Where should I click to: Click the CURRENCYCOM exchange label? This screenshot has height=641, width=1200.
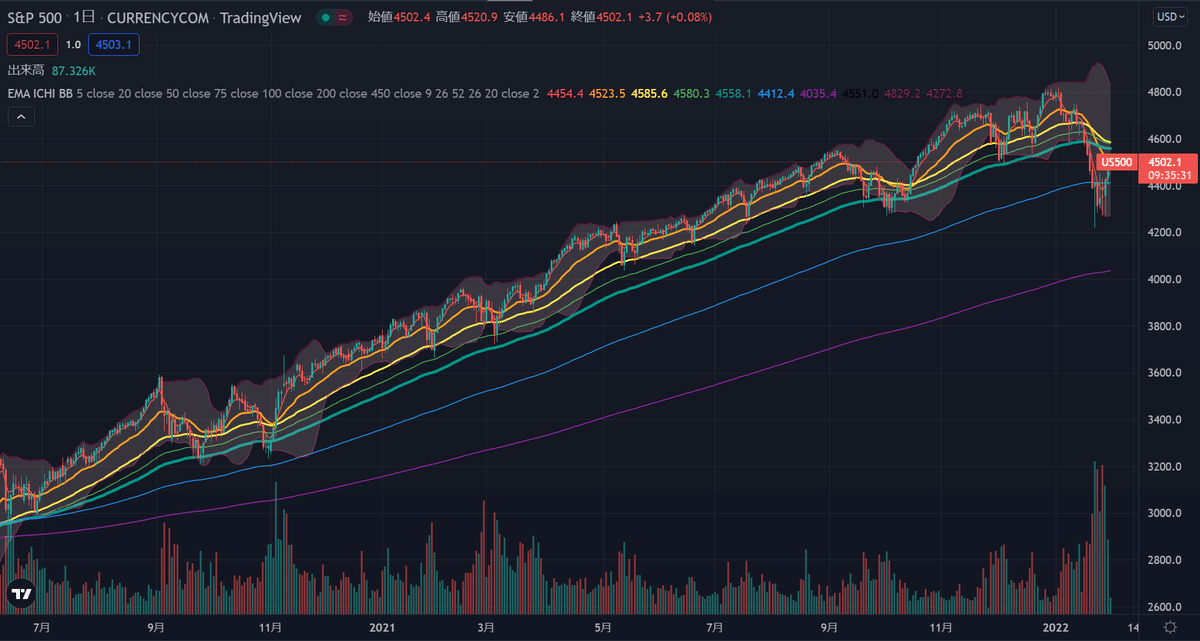pos(157,17)
